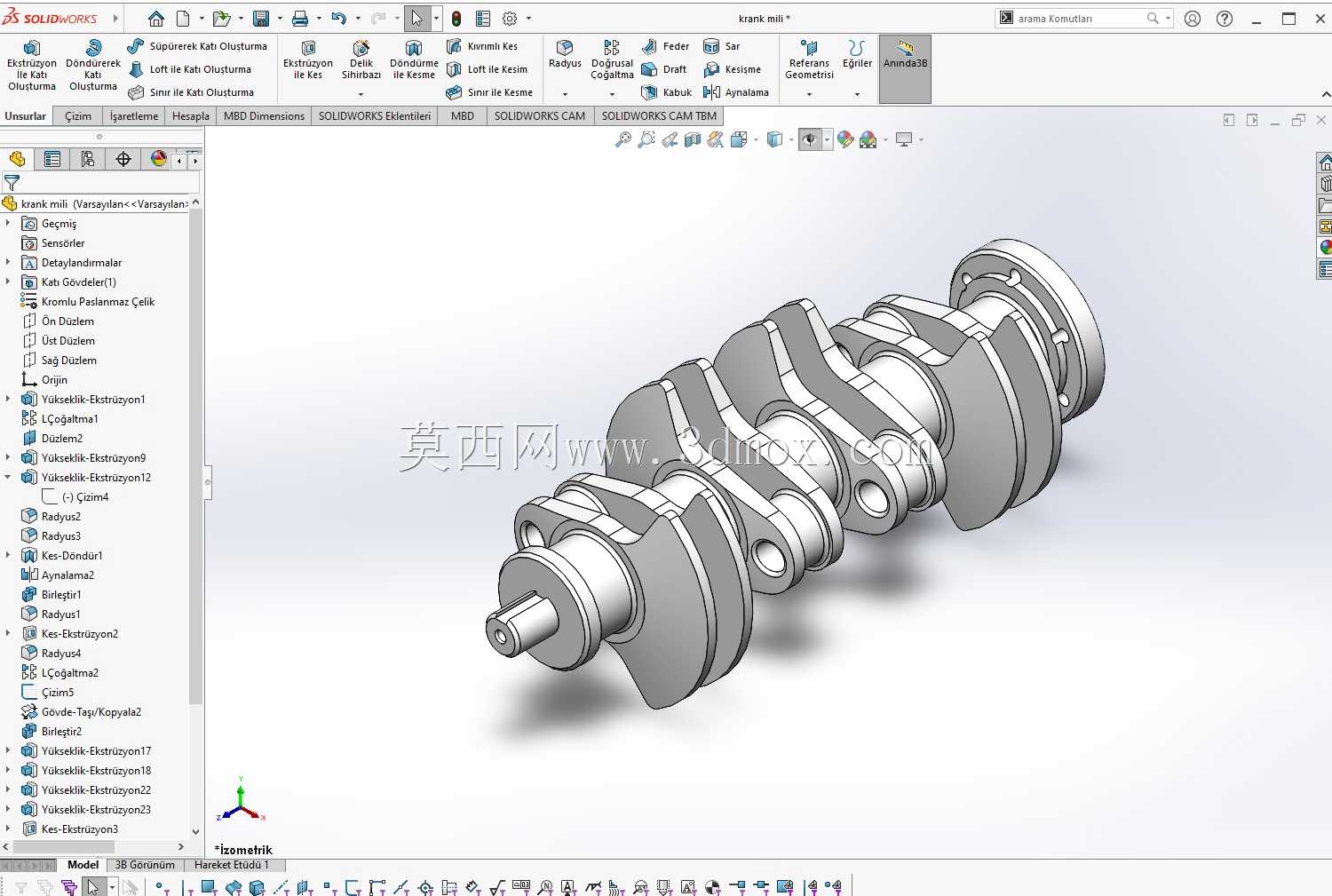Edit appearance color sphere in view toolbar
The height and width of the screenshot is (896, 1332).
click(845, 139)
